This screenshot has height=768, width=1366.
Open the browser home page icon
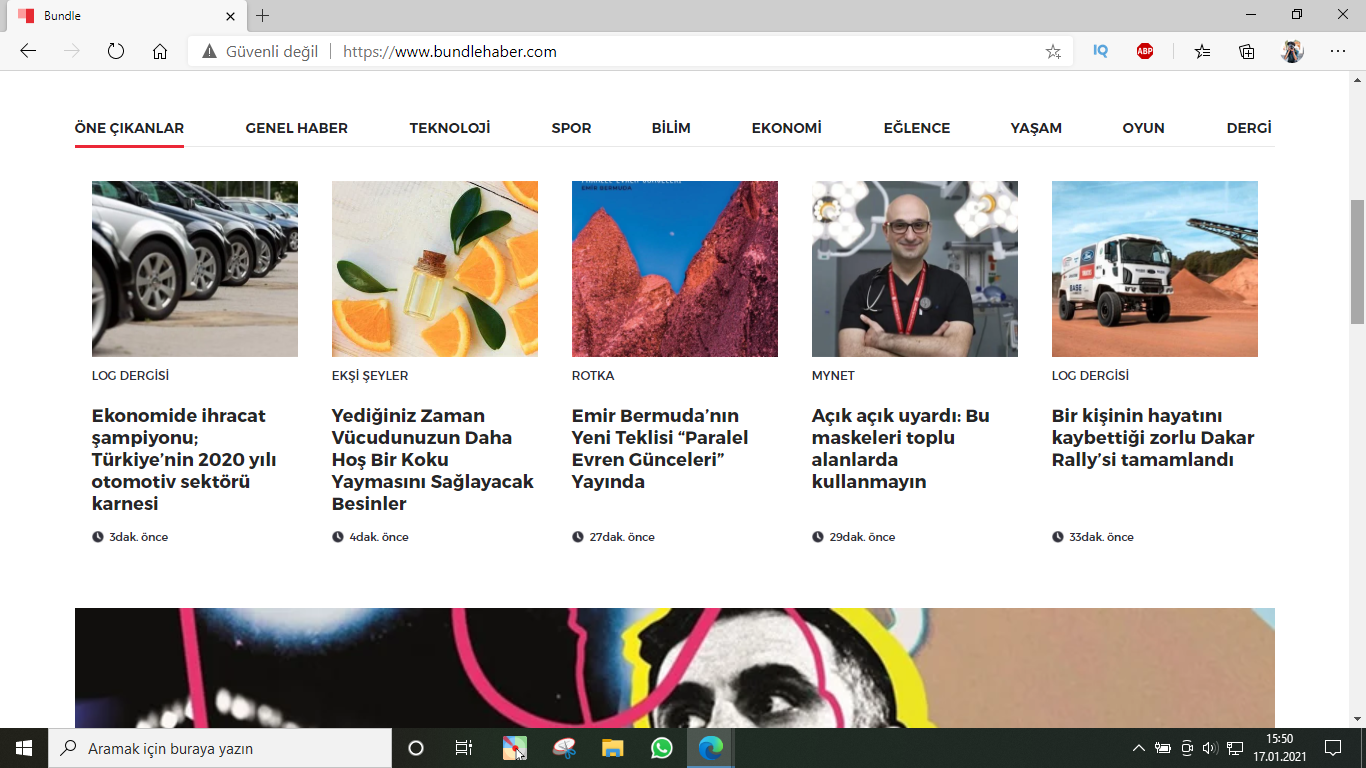pyautogui.click(x=160, y=51)
